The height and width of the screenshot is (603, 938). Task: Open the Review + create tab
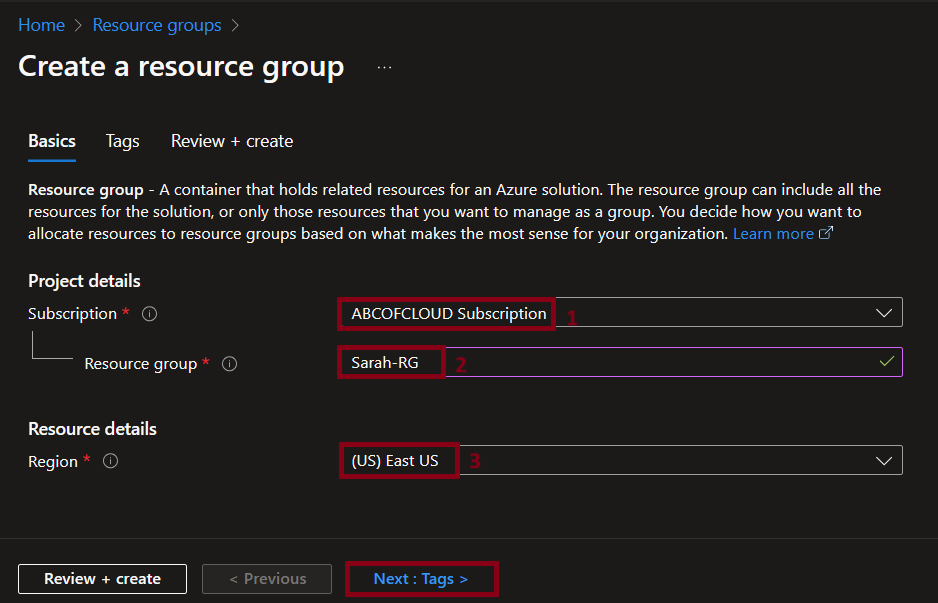pos(232,141)
